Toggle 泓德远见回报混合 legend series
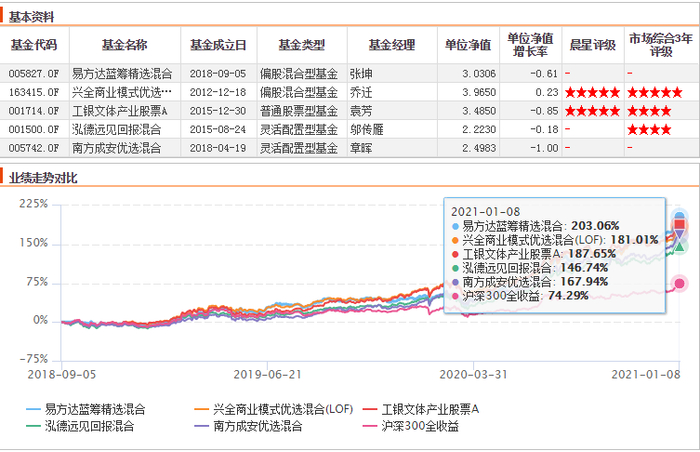 pyautogui.click(x=80, y=426)
